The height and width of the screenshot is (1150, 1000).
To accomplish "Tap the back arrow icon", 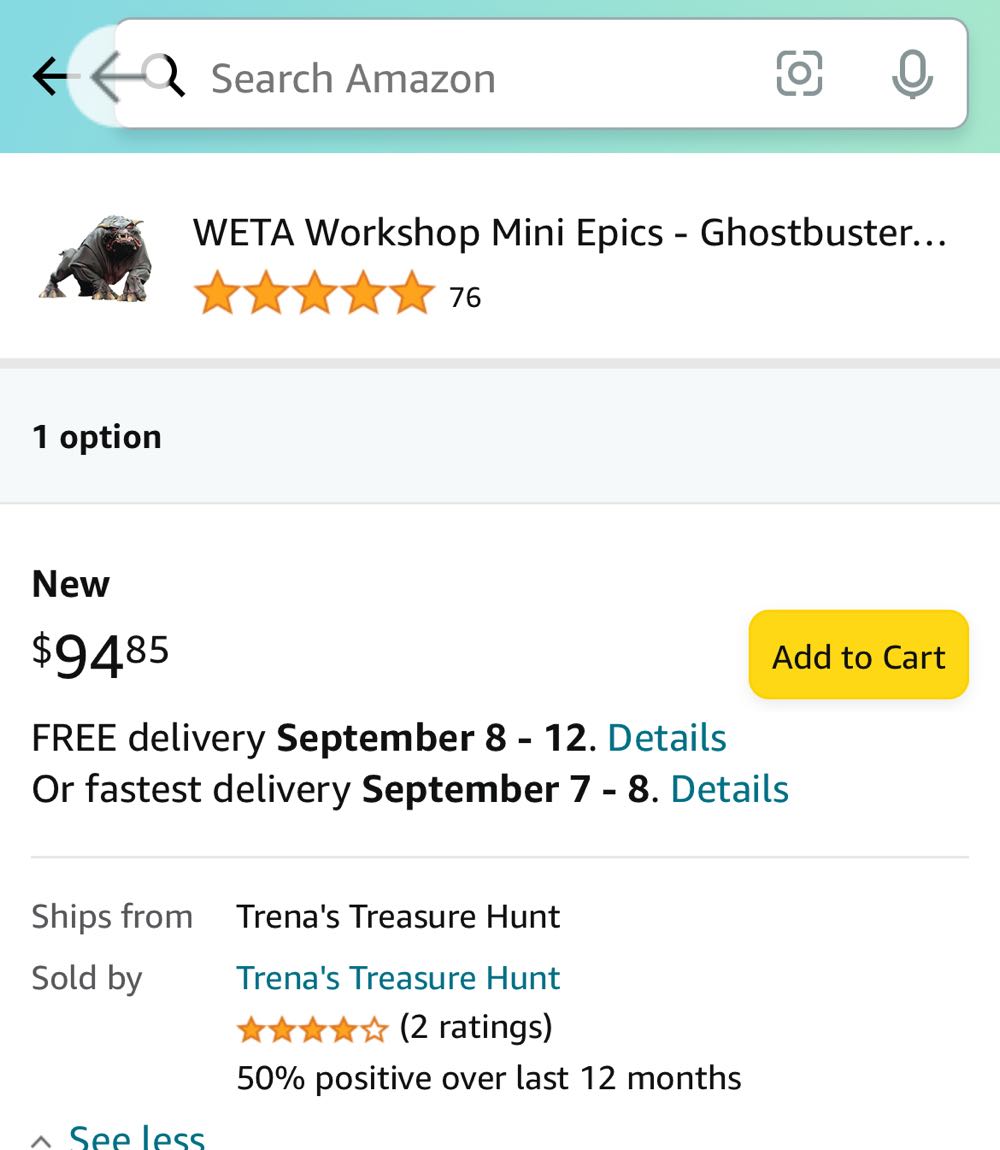I will point(47,76).
